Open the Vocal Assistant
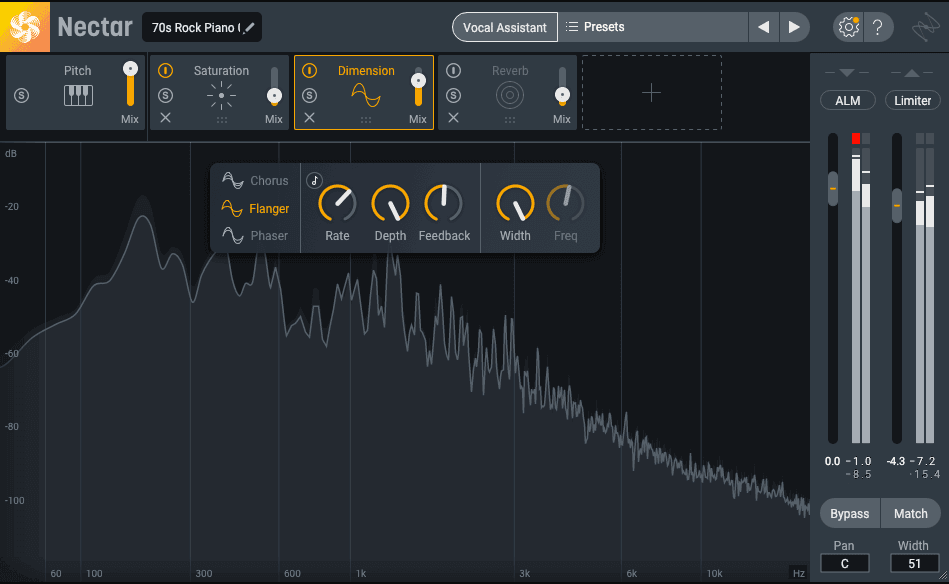The image size is (949, 584). click(x=505, y=27)
